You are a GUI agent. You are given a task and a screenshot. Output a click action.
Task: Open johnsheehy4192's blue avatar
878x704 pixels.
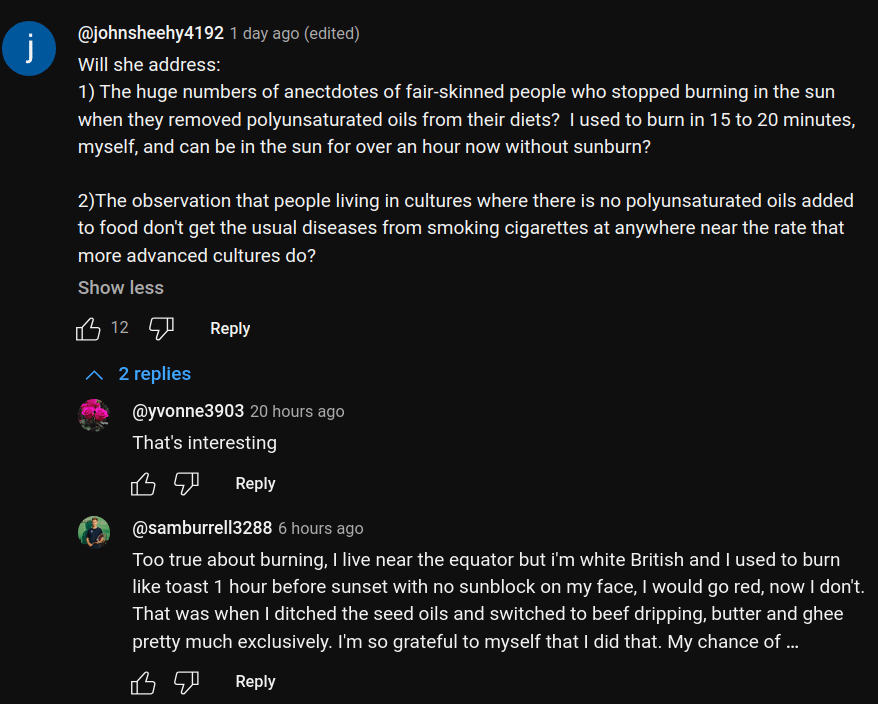[x=29, y=49]
